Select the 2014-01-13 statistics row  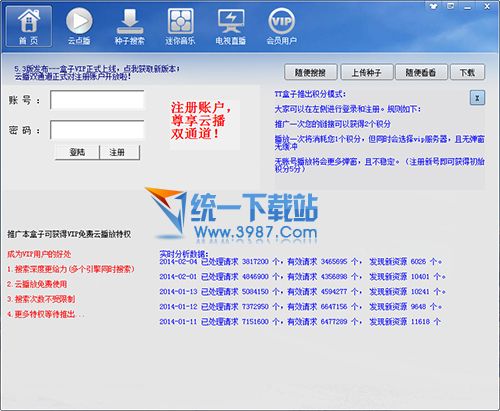tap(302, 292)
